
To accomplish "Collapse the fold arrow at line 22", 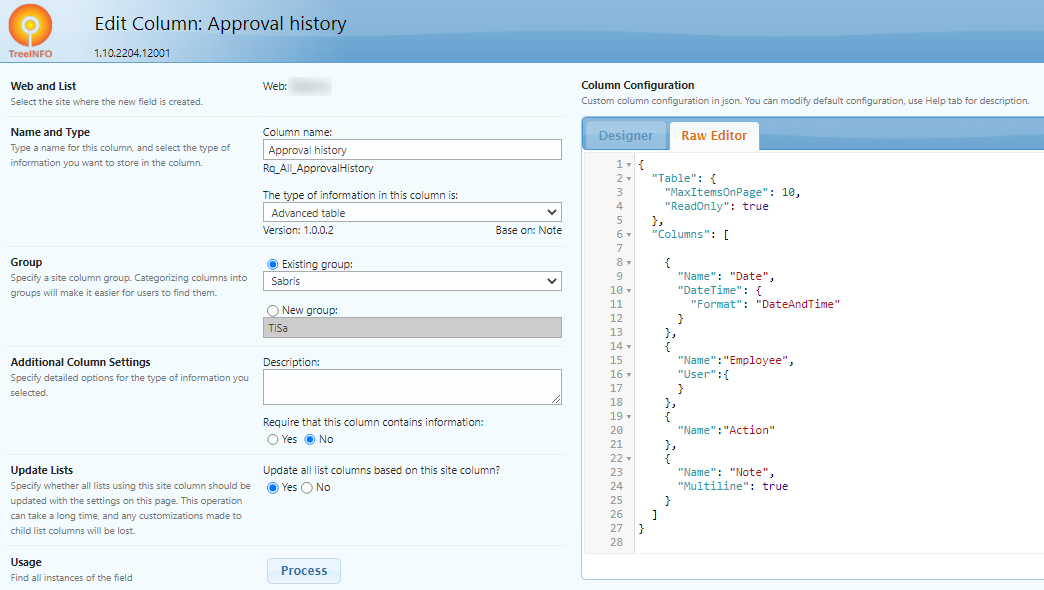I will pos(629,458).
